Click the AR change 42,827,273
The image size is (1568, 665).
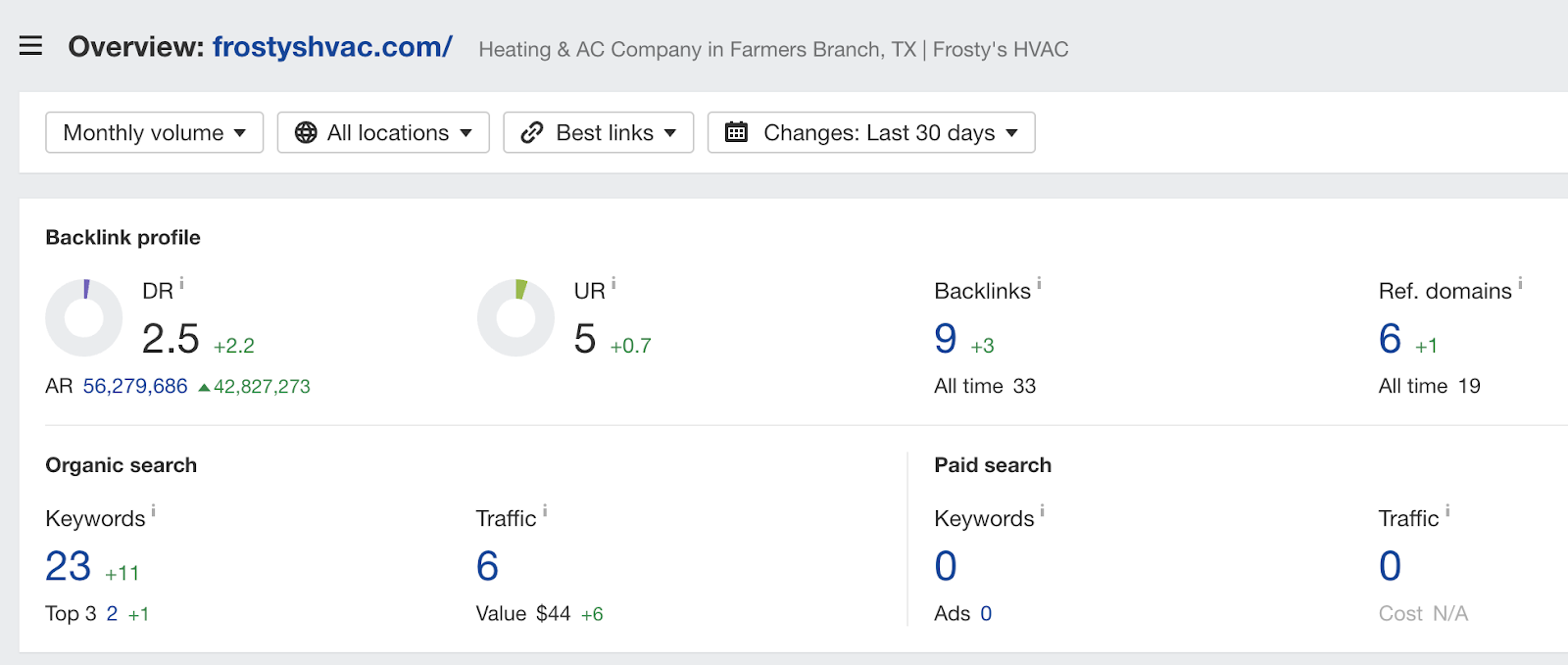(254, 387)
